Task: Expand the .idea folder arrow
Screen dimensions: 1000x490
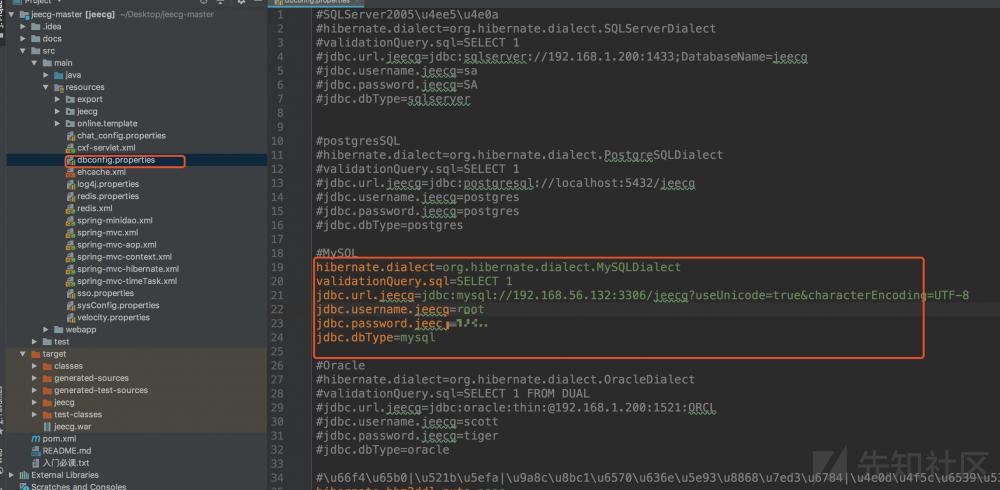Action: [24, 26]
